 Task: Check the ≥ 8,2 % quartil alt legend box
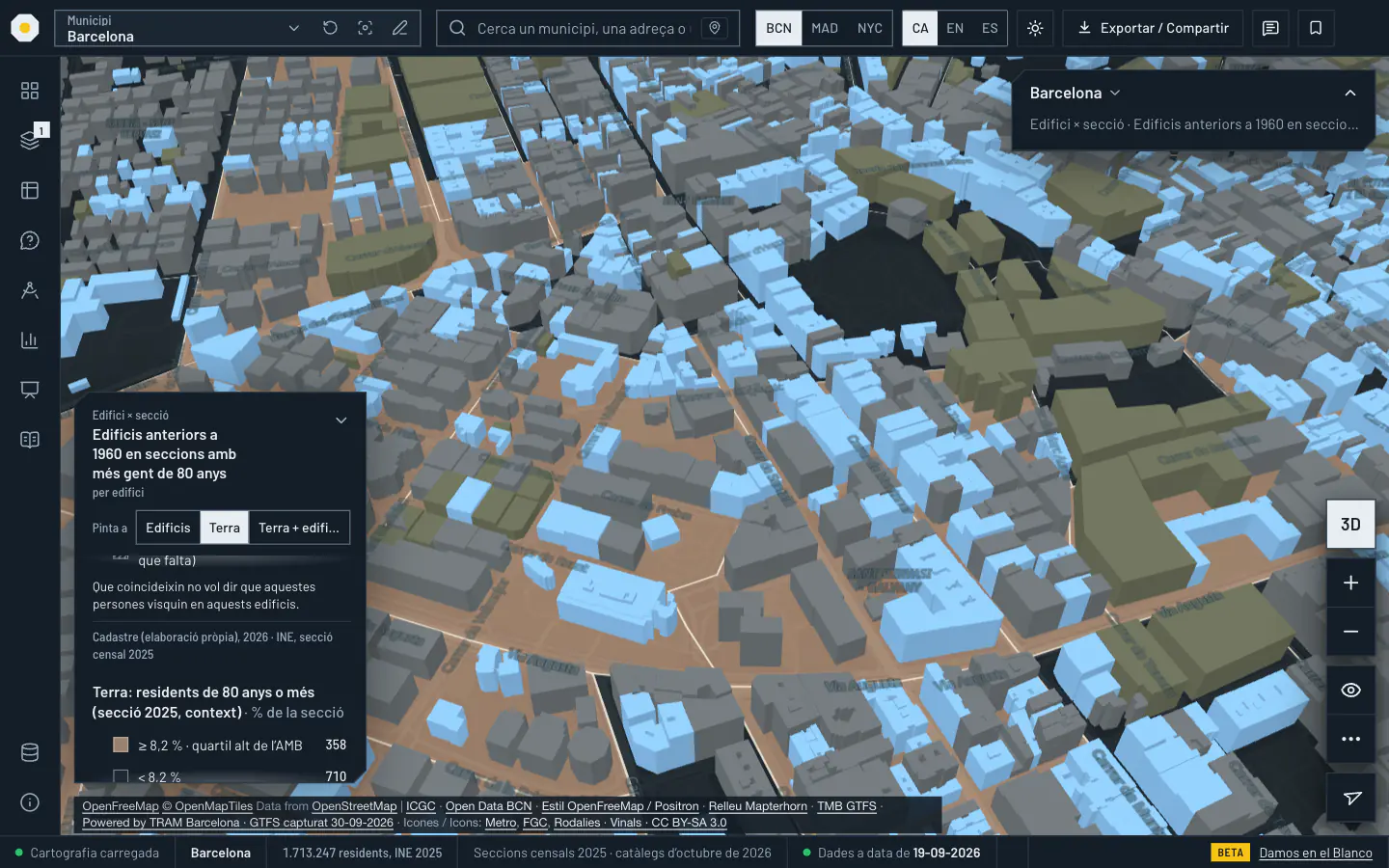[121, 745]
